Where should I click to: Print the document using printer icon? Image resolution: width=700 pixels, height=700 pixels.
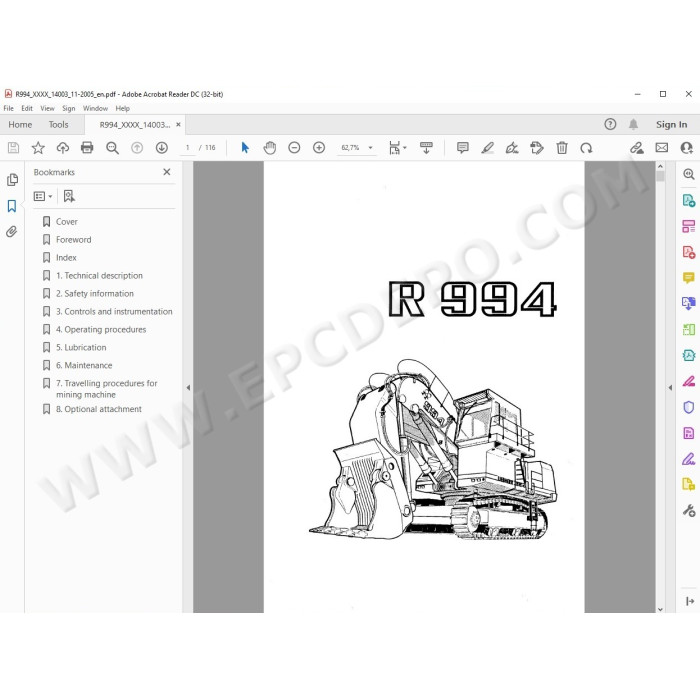tap(87, 148)
